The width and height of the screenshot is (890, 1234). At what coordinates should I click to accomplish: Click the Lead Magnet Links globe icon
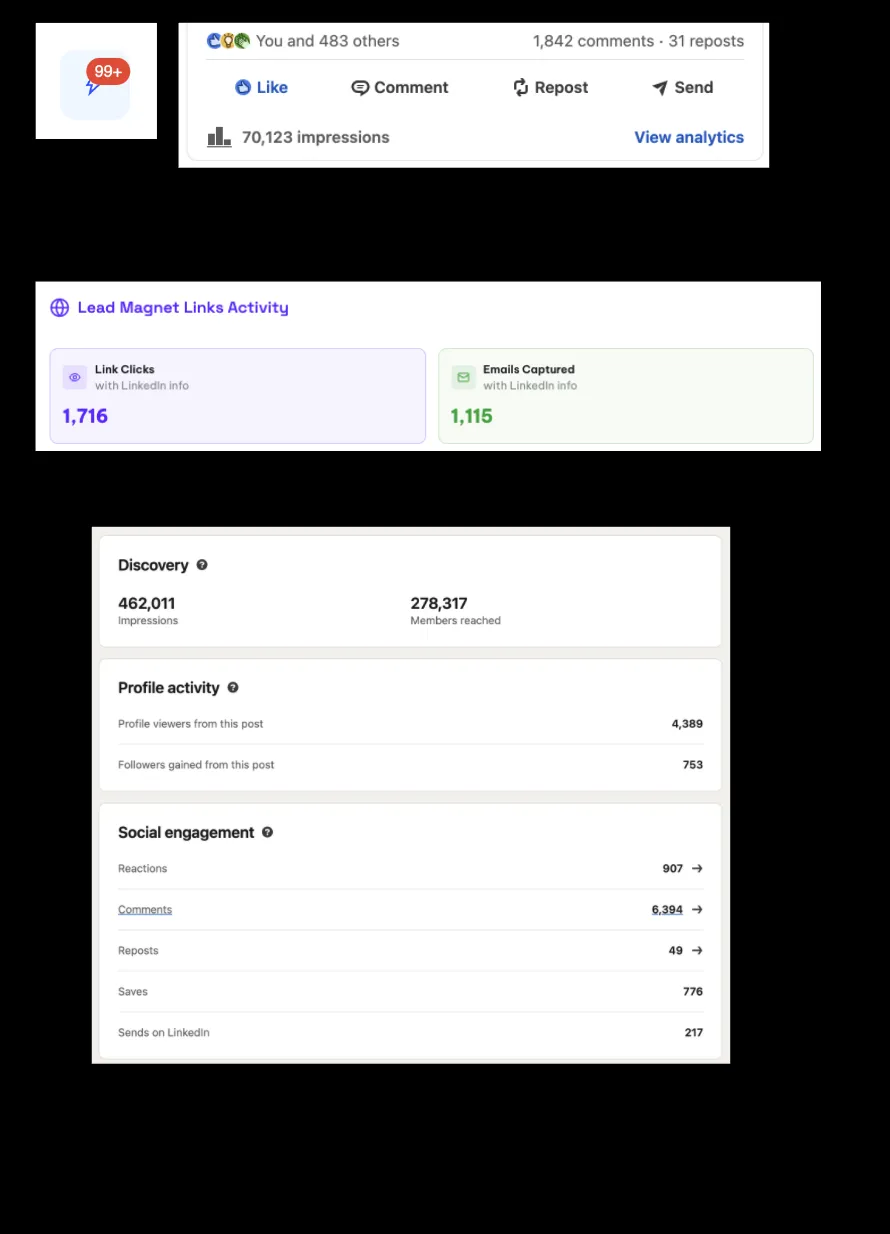(60, 308)
